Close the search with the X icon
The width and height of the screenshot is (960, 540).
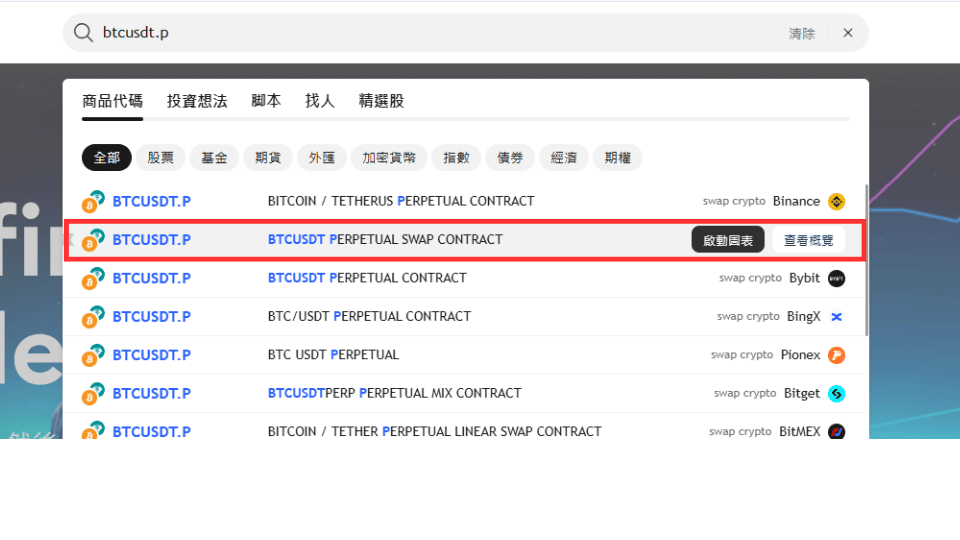(x=848, y=33)
